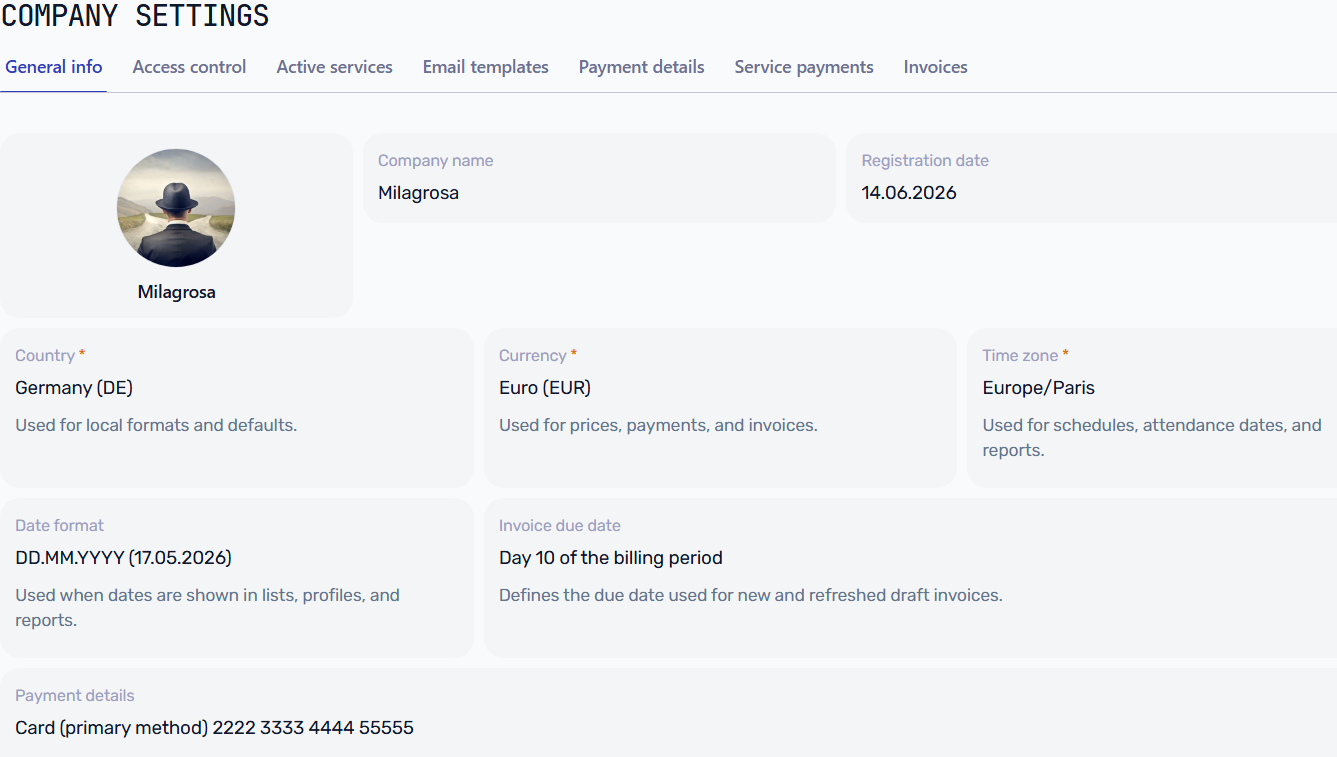The height and width of the screenshot is (757, 1337).
Task: Click the text 'Used for prices, payments, and invoices.'
Action: click(x=658, y=425)
